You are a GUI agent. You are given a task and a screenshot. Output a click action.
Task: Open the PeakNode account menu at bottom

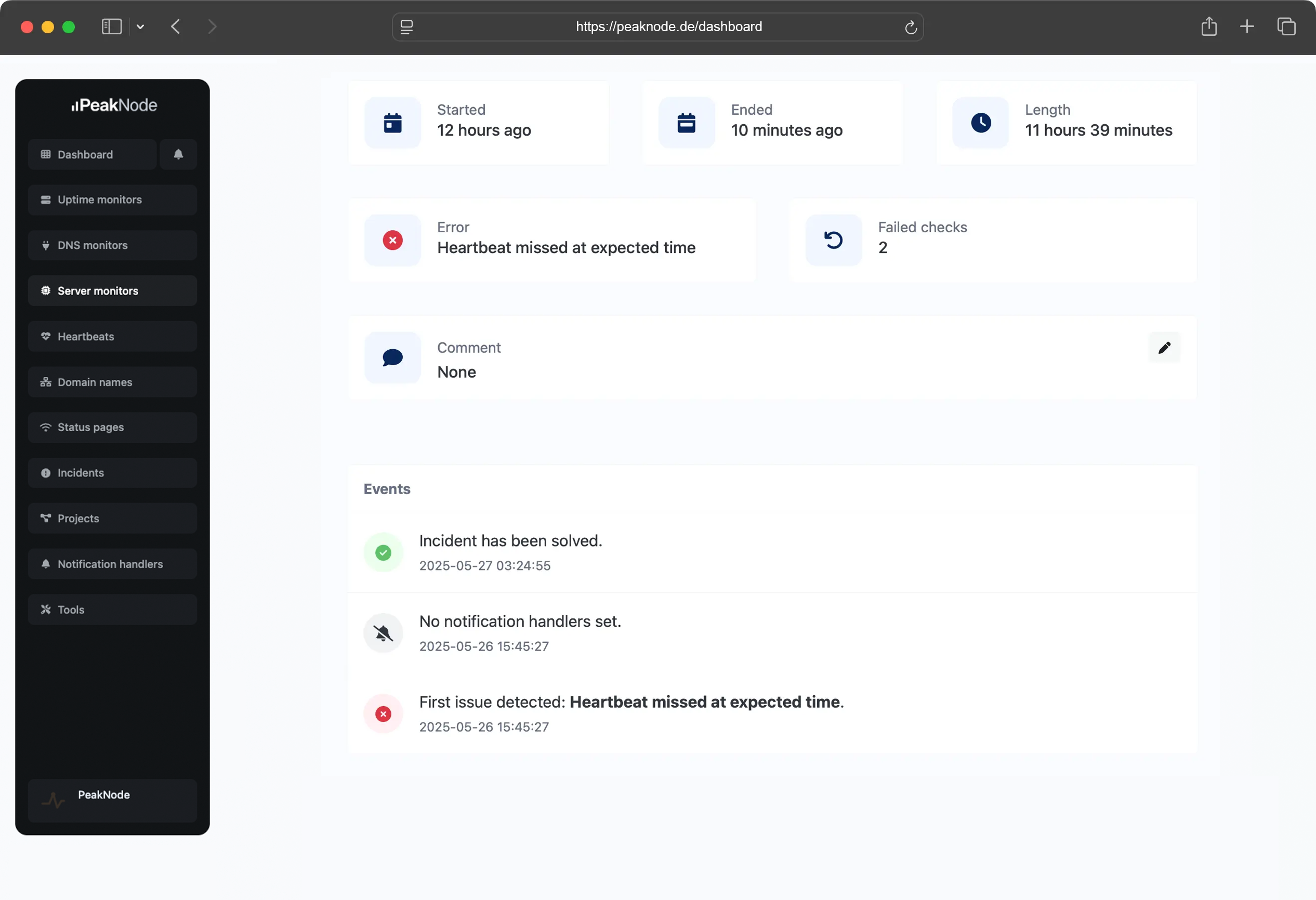click(112, 800)
